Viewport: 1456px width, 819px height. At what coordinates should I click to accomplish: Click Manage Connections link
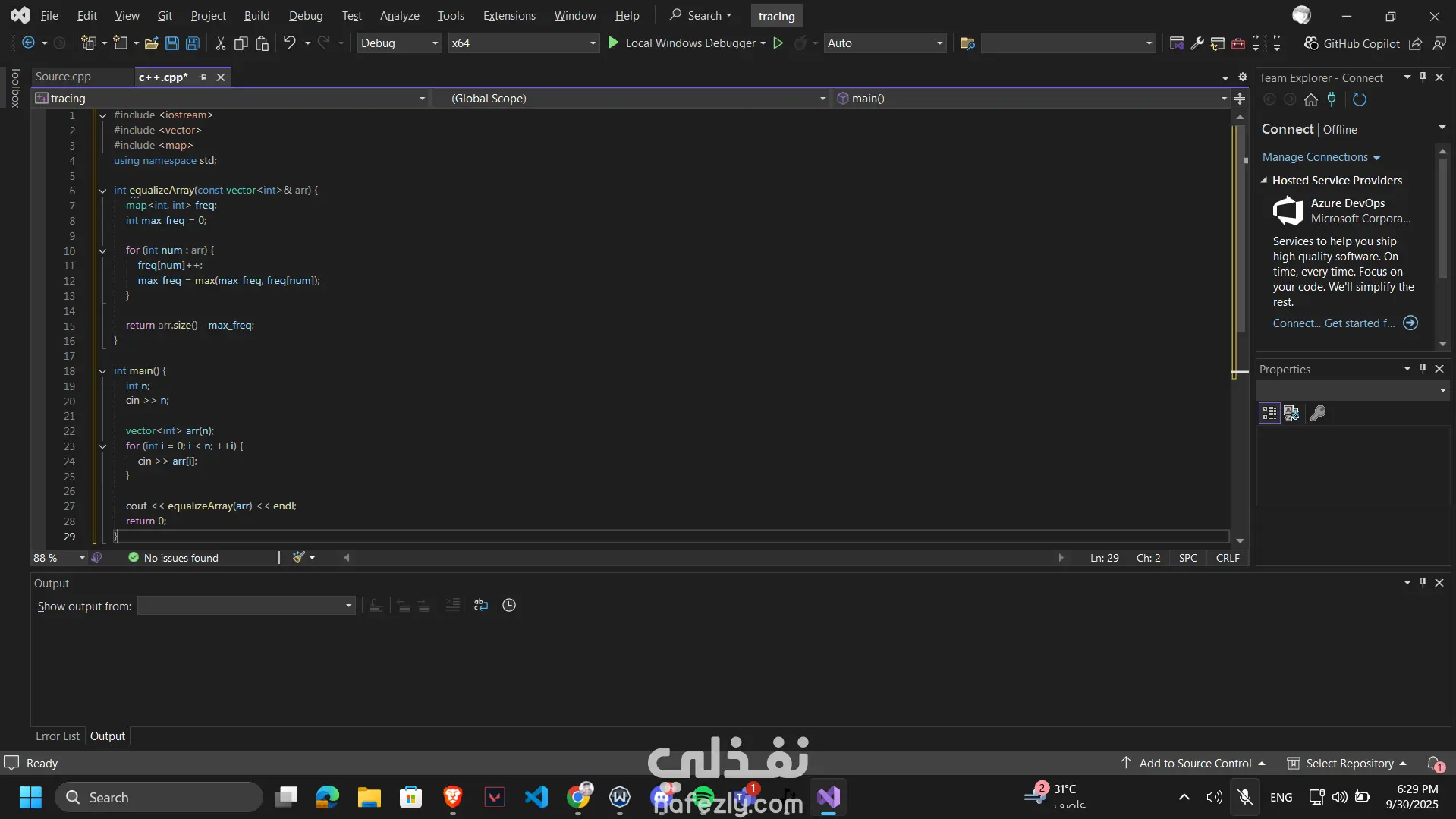click(x=1321, y=157)
